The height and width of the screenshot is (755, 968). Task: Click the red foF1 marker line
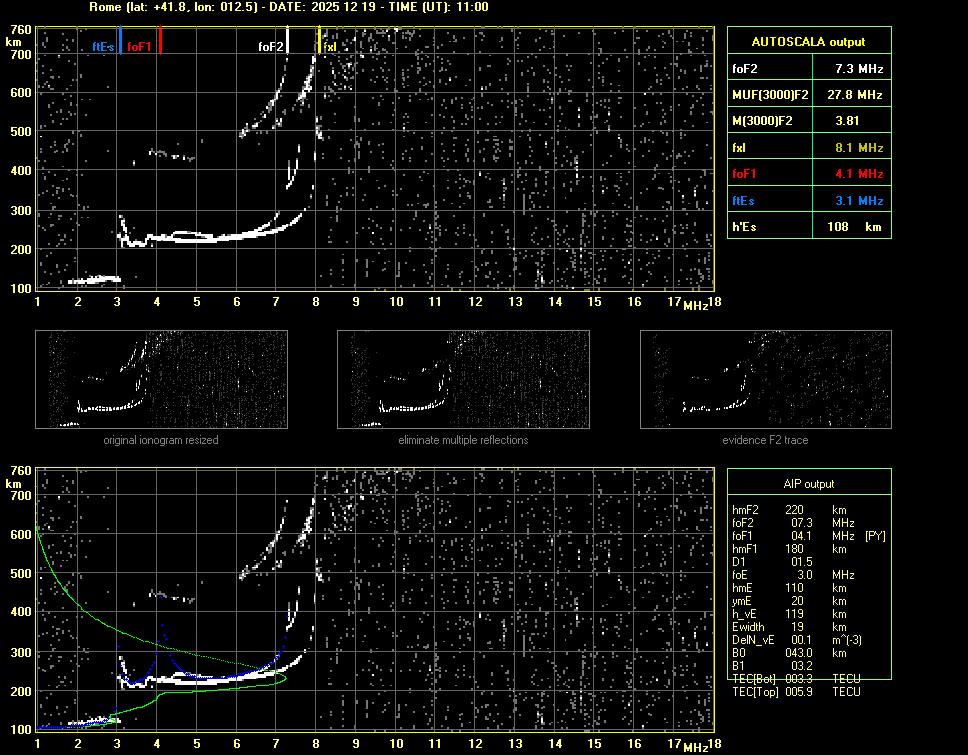tap(160, 42)
